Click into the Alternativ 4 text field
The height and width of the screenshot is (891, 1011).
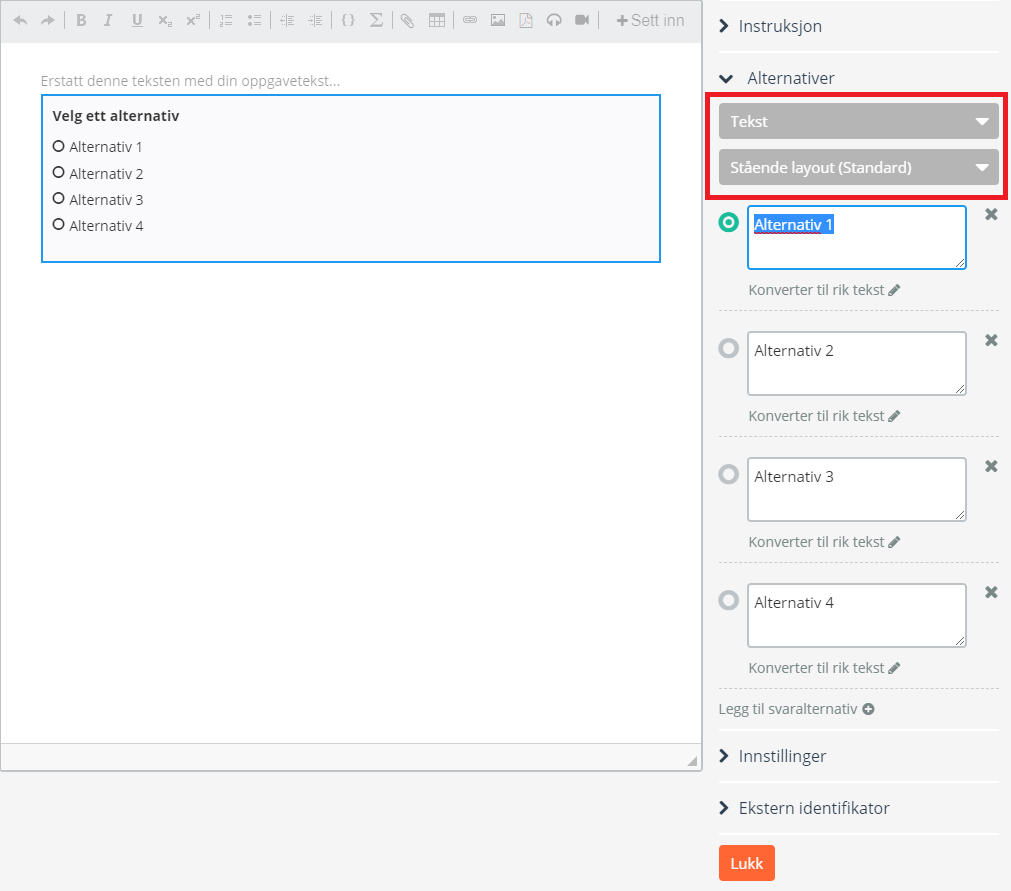(x=857, y=616)
